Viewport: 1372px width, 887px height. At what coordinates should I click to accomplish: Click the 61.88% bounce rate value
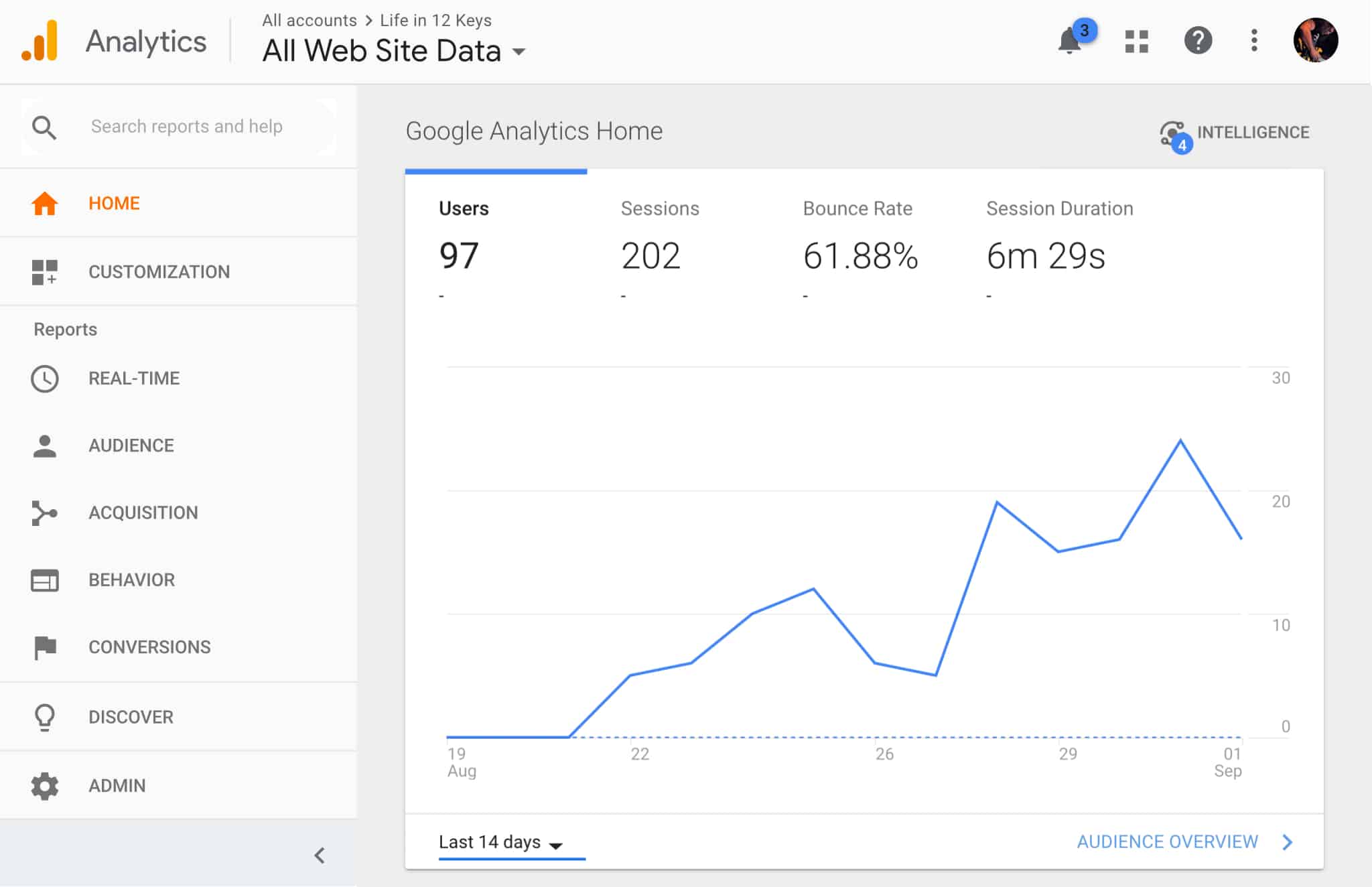[x=860, y=256]
